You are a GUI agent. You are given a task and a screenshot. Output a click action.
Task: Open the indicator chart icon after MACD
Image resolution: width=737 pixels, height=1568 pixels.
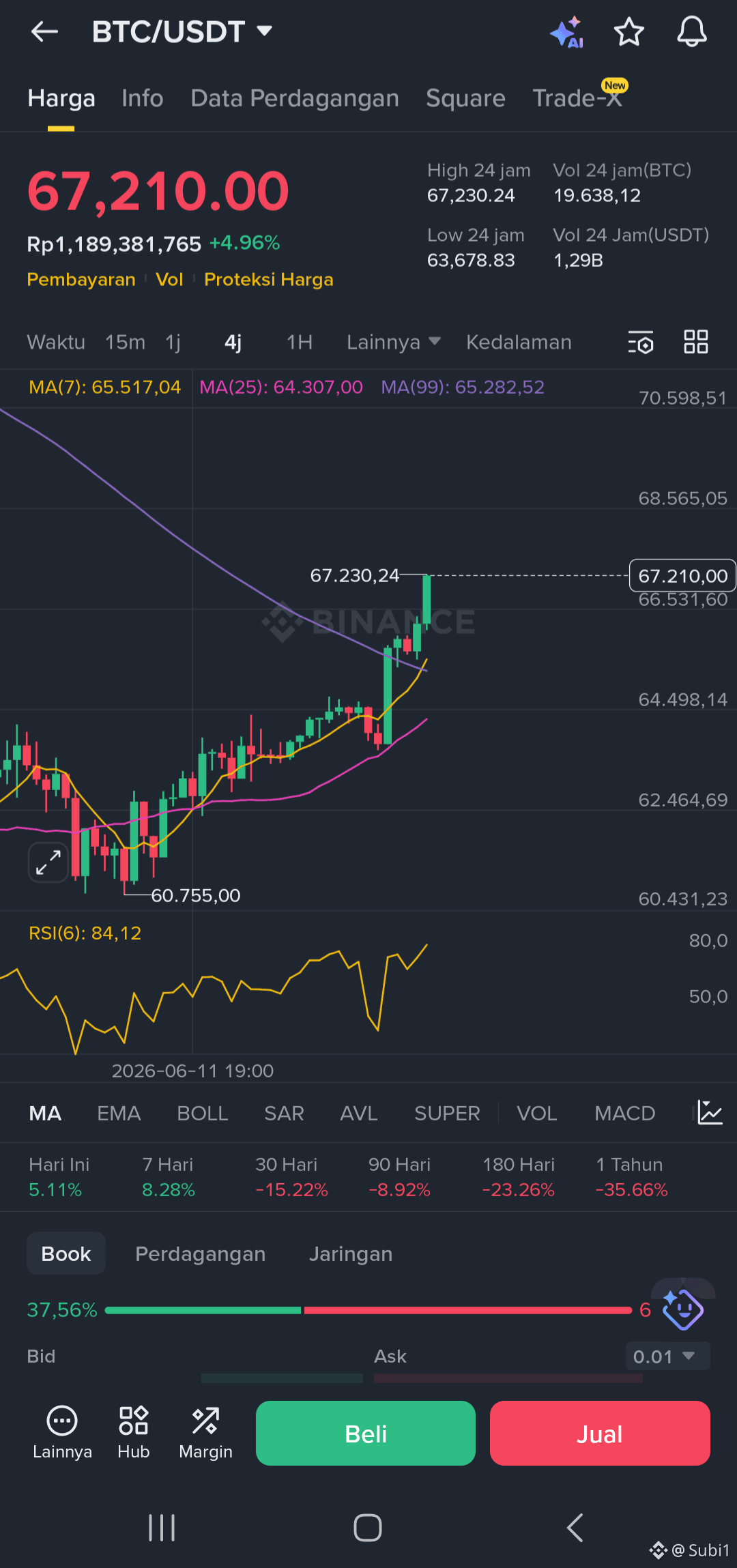pyautogui.click(x=710, y=1113)
